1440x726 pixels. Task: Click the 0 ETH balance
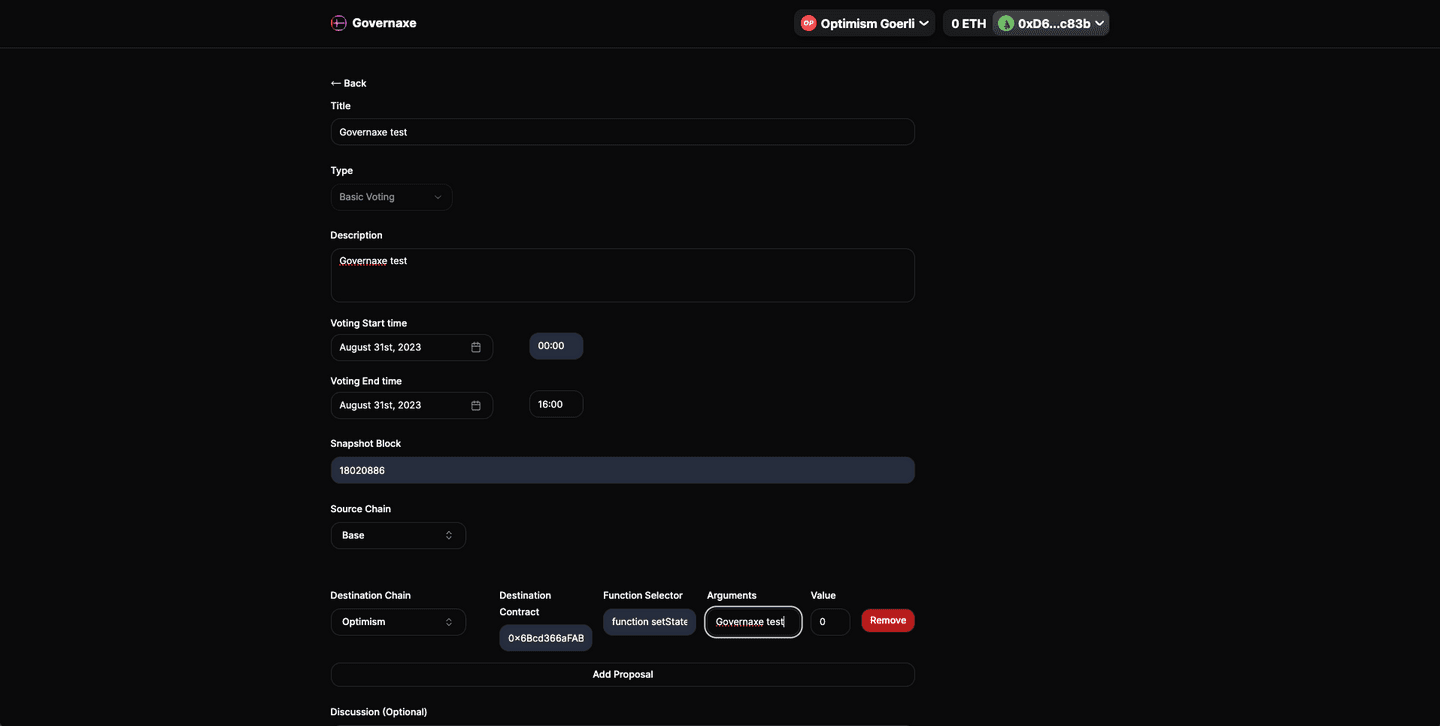tap(968, 23)
